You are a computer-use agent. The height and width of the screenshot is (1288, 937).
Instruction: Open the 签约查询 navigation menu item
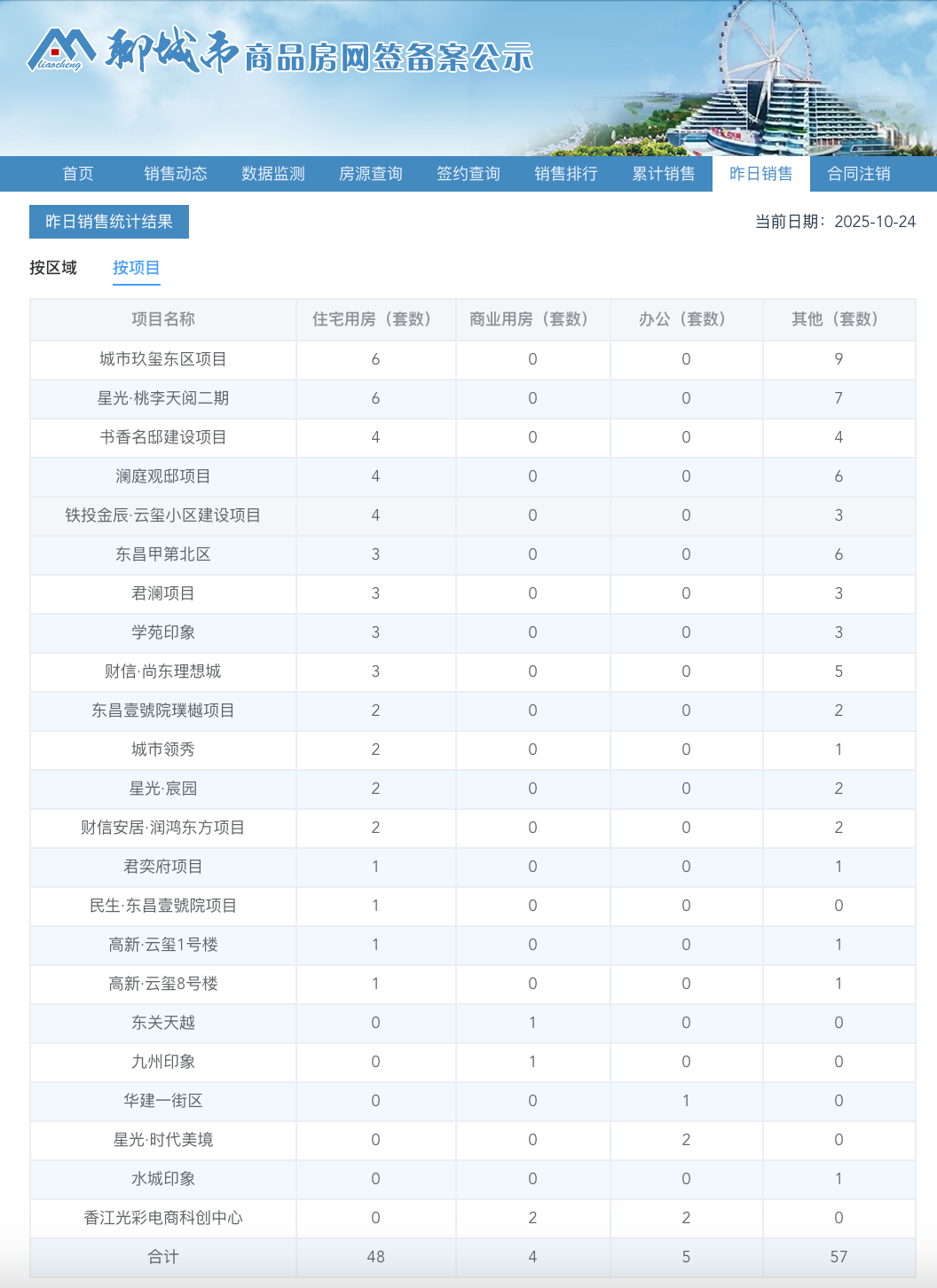[x=468, y=174]
